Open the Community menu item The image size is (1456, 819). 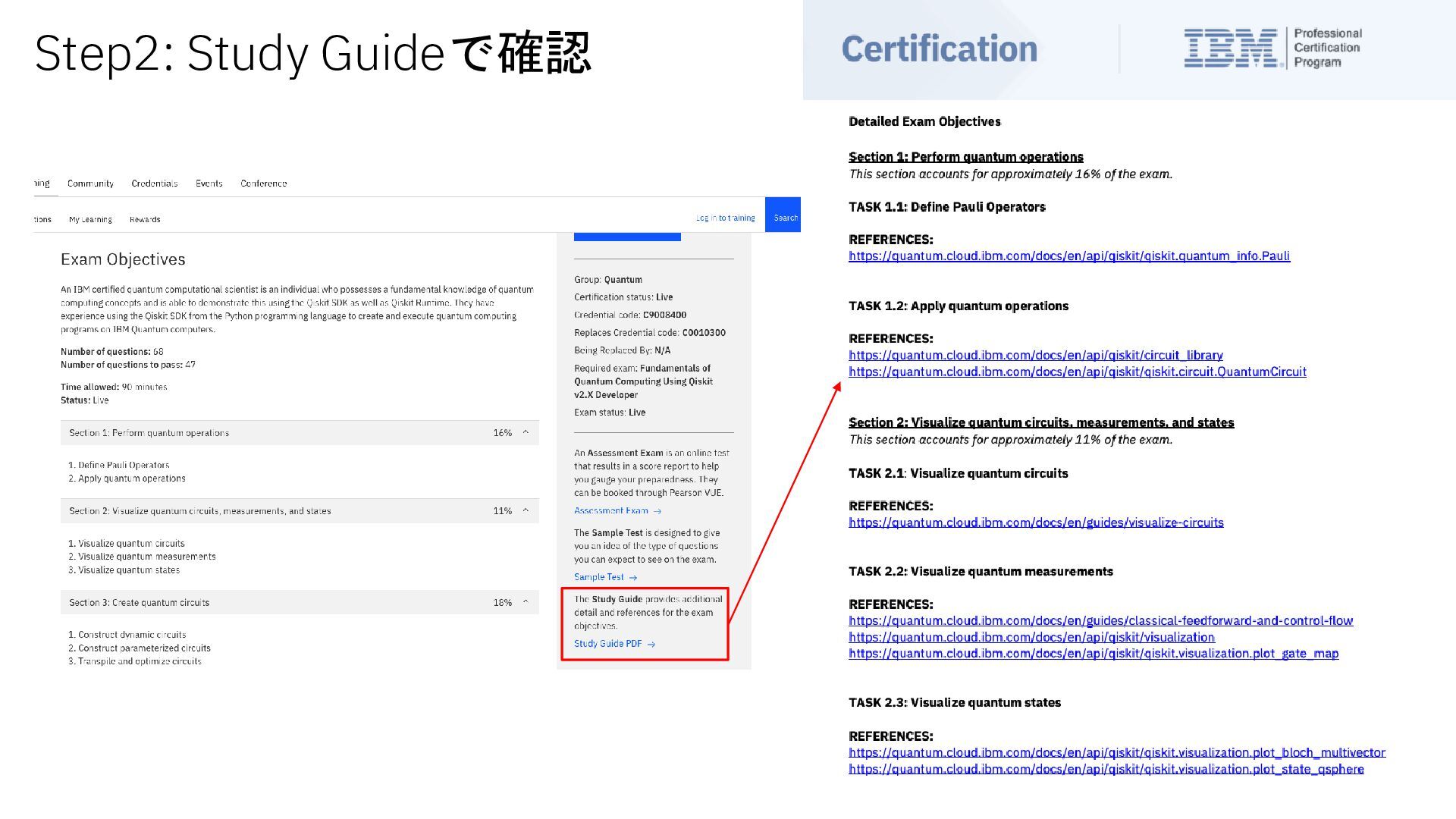pyautogui.click(x=90, y=184)
